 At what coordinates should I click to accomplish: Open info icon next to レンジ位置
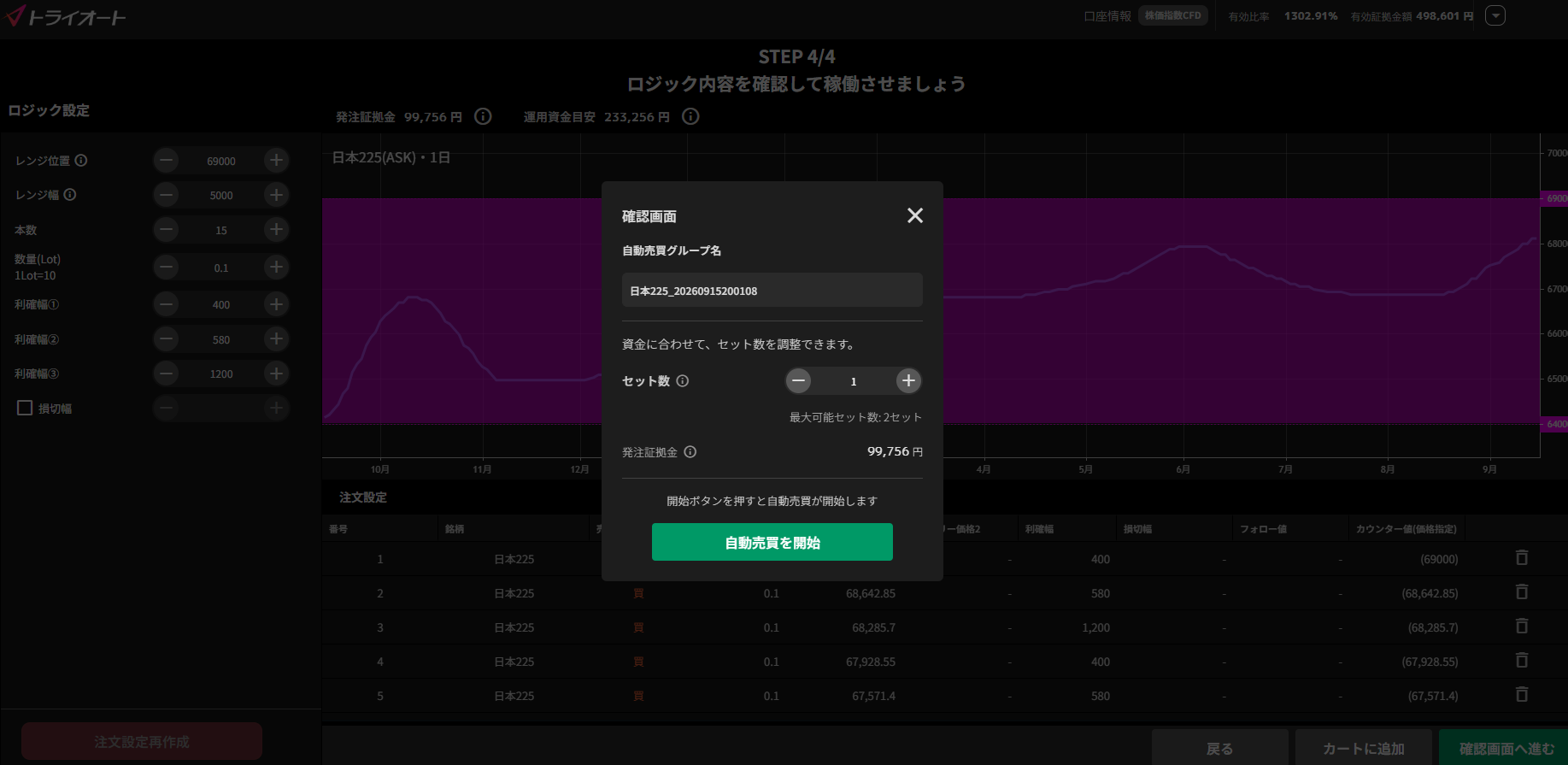point(81,161)
